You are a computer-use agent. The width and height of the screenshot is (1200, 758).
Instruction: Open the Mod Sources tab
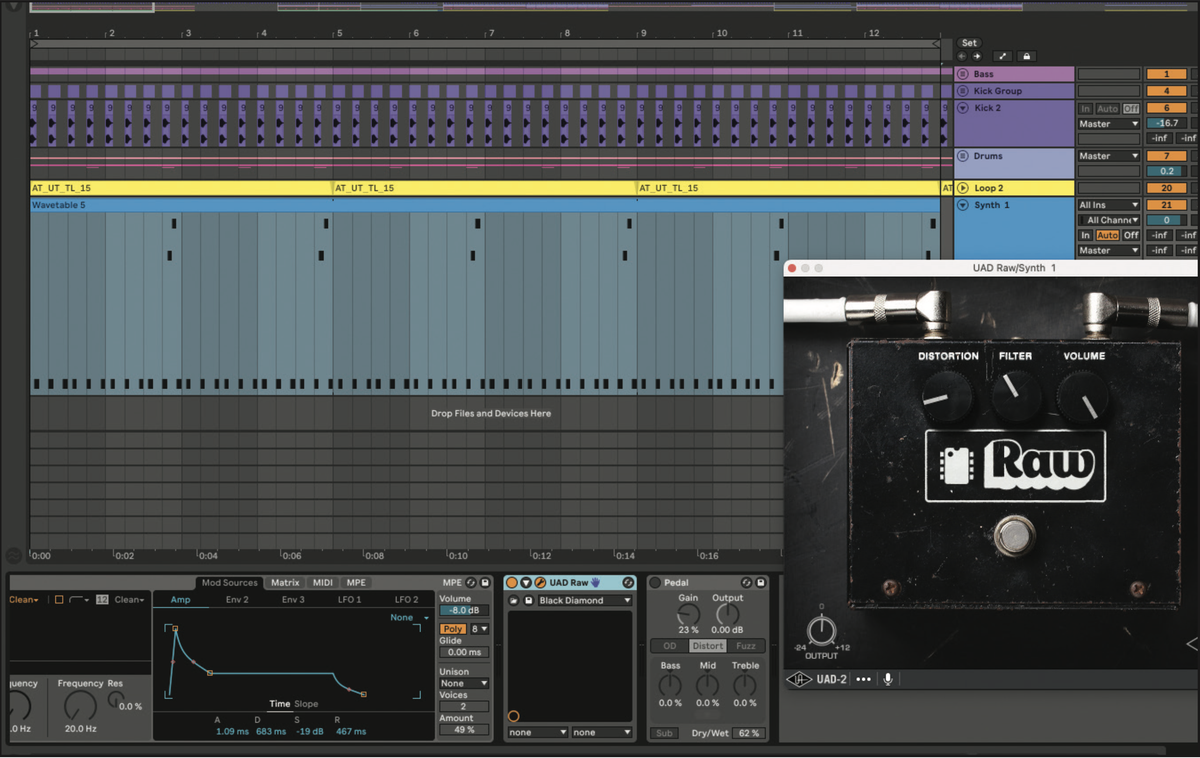coord(230,582)
